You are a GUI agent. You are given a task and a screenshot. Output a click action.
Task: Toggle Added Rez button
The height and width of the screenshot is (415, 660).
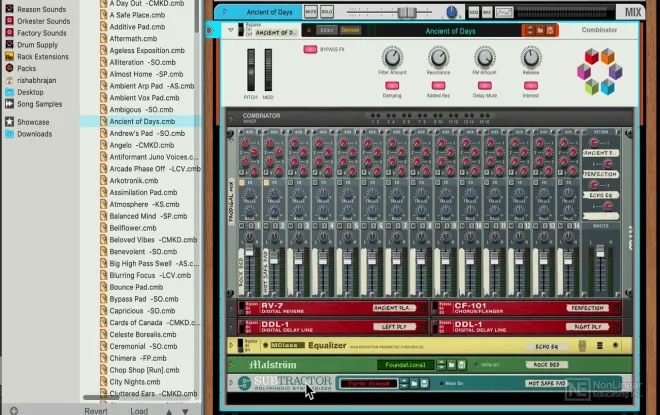(438, 85)
